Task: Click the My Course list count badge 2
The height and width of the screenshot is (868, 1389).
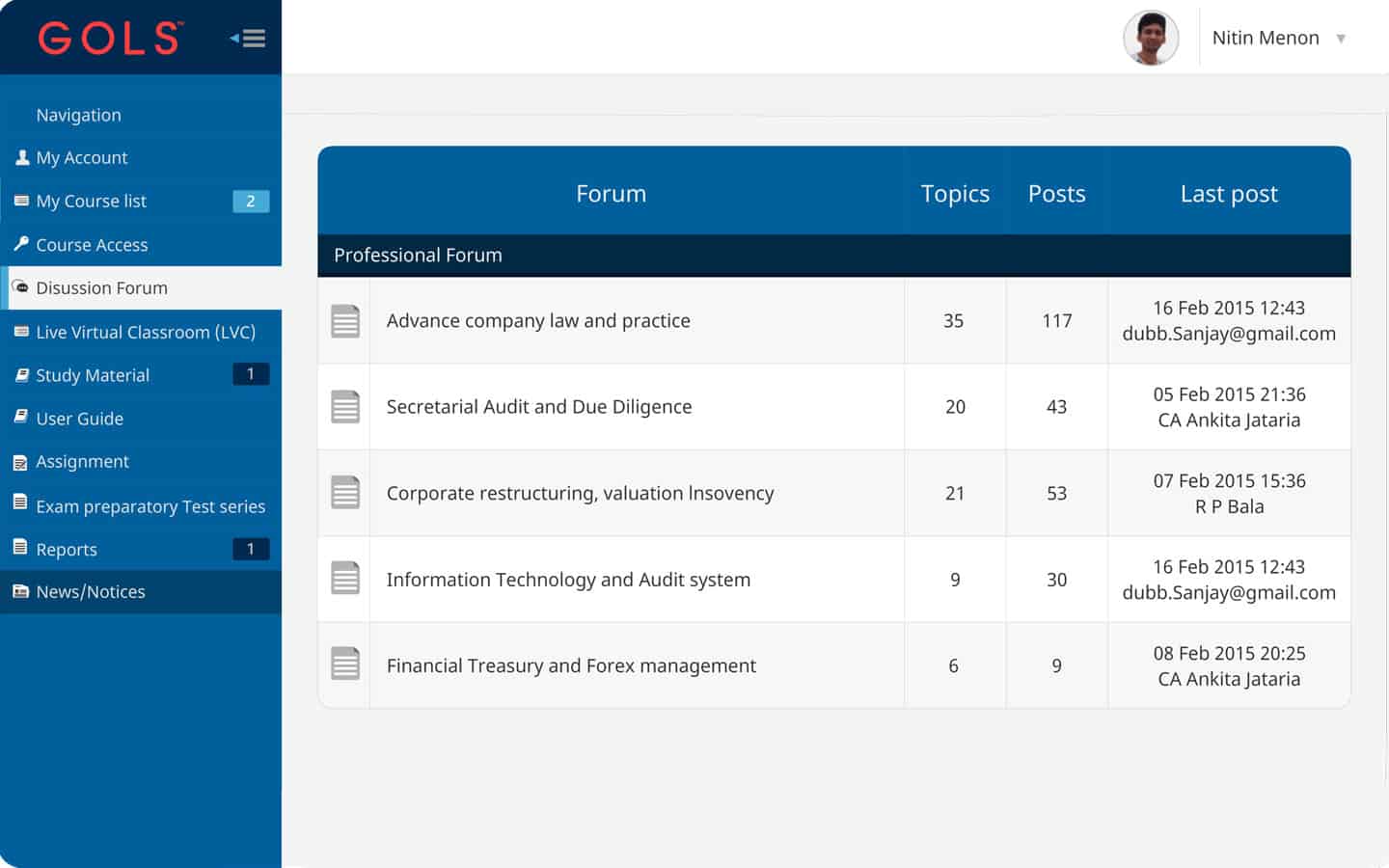Action: pos(251,201)
